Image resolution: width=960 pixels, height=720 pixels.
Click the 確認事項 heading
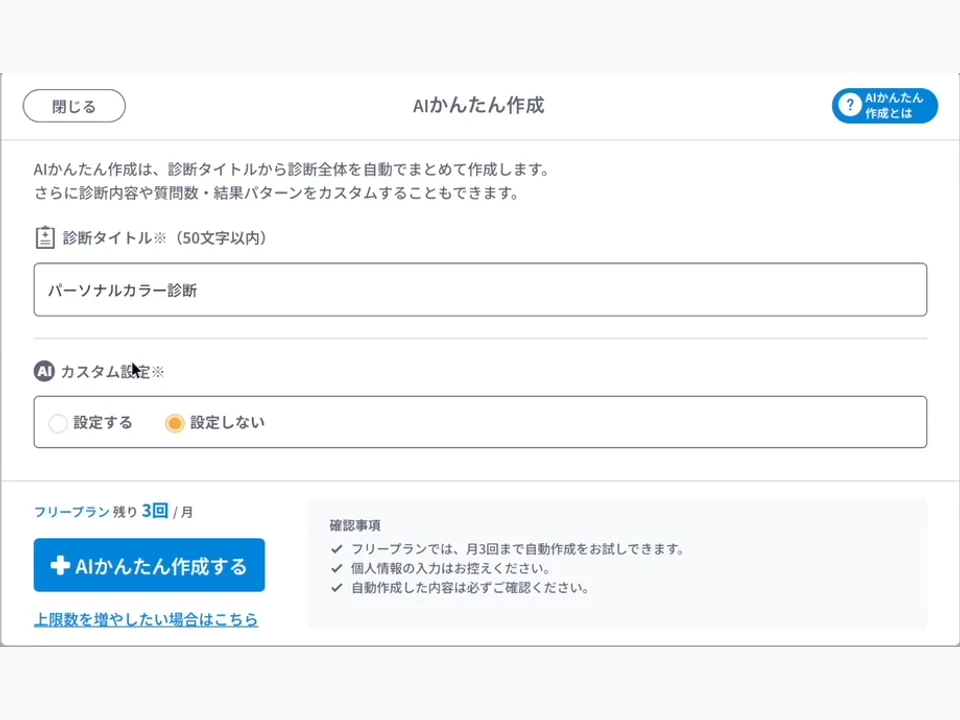(355, 525)
